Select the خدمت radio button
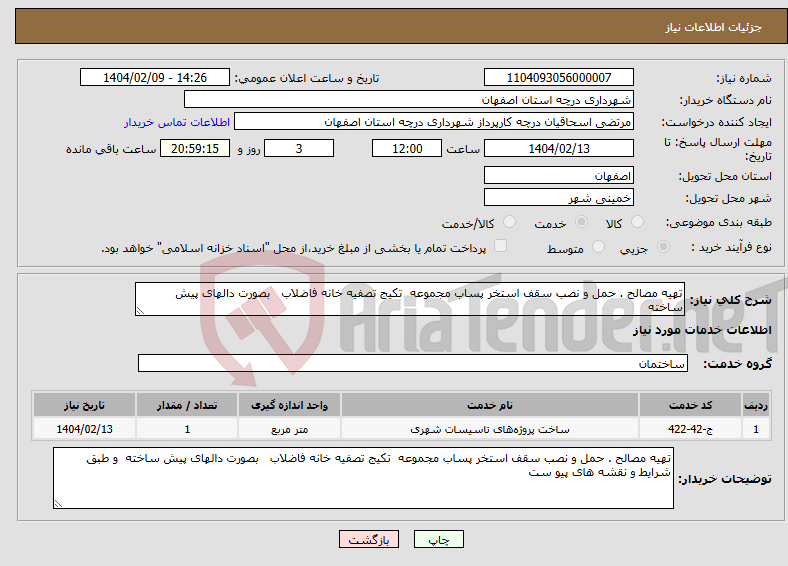The width and height of the screenshot is (788, 566). [x=581, y=222]
